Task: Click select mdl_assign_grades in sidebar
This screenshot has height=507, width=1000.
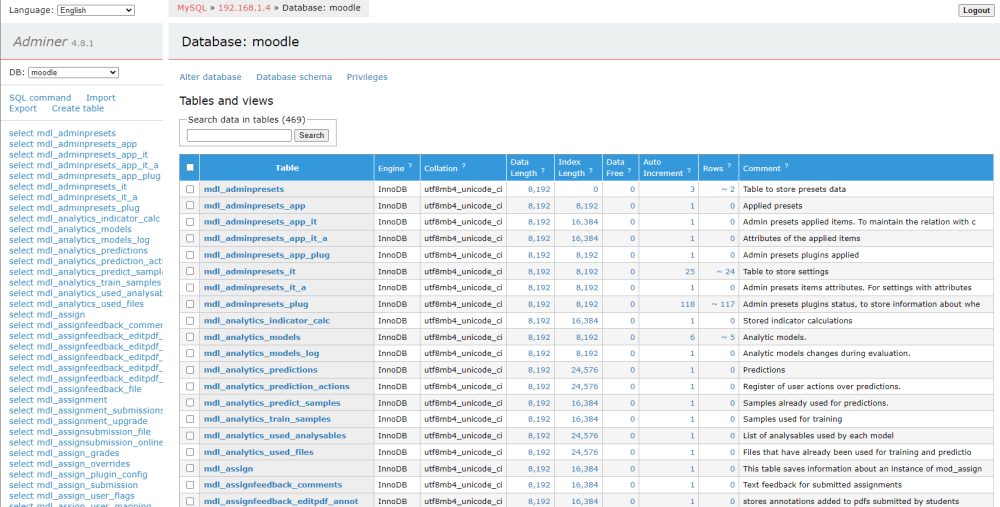Action: [x=64, y=453]
